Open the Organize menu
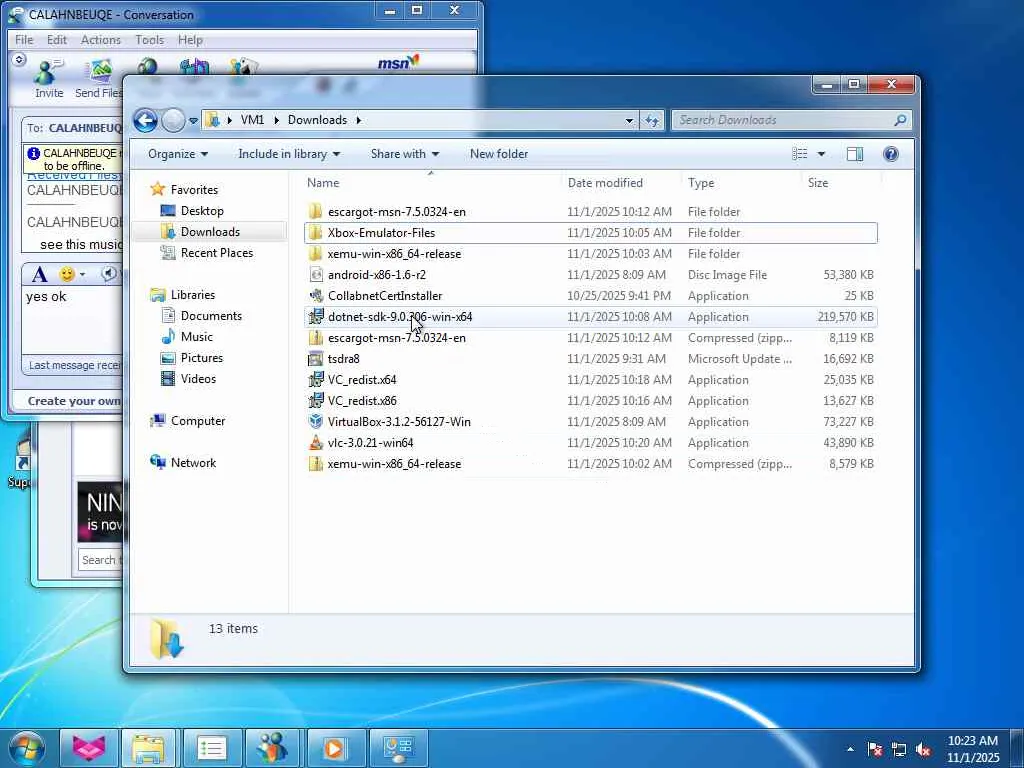 pos(178,154)
